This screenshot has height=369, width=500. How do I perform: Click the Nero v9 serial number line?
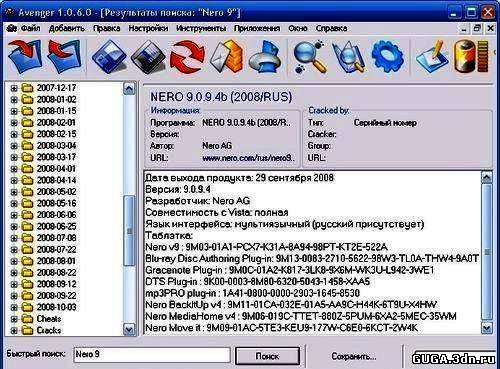click(x=266, y=247)
